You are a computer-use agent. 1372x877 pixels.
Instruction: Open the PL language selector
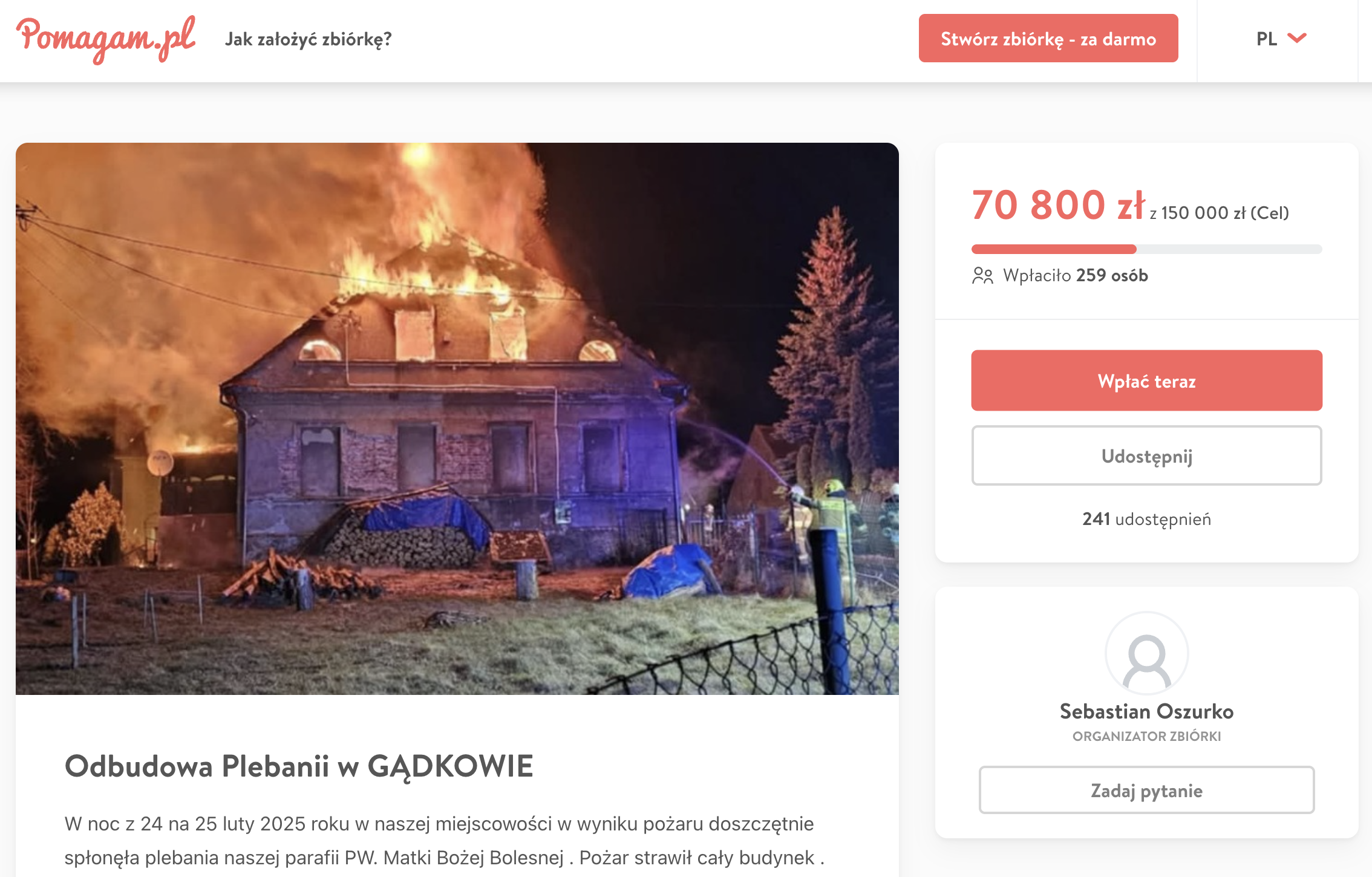pyautogui.click(x=1281, y=39)
